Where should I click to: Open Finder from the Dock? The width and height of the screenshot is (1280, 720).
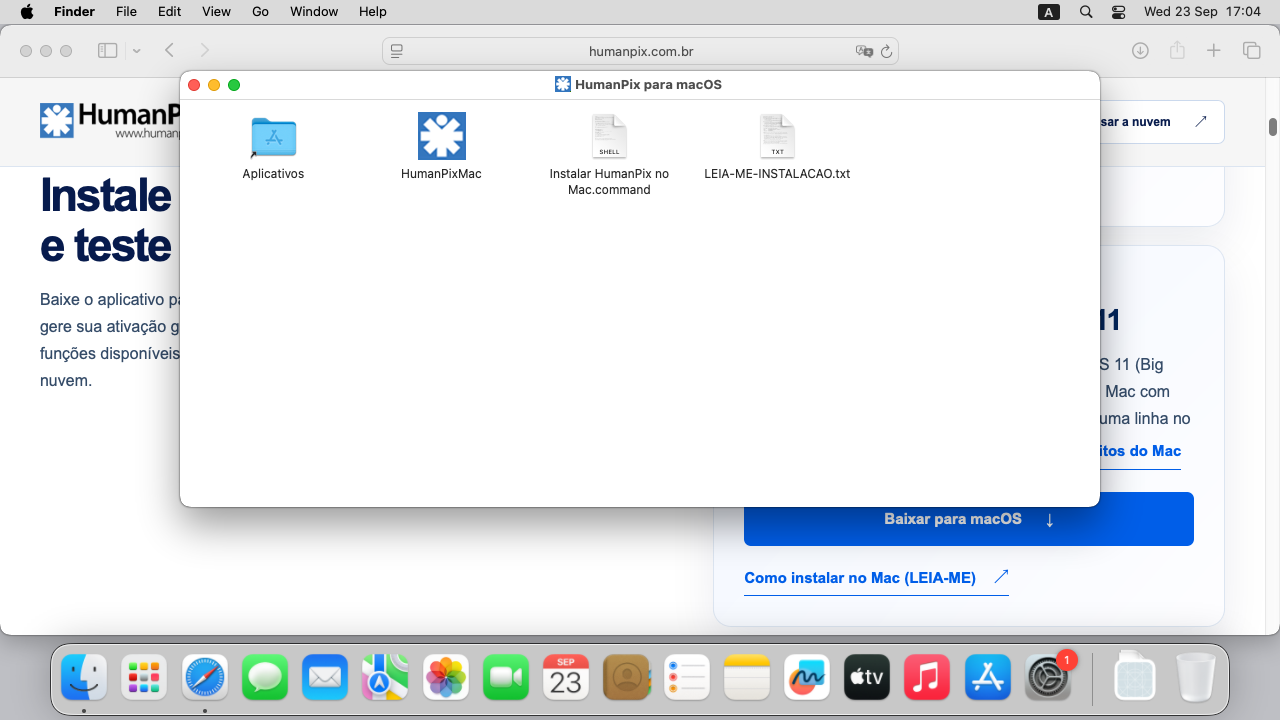click(x=84, y=679)
